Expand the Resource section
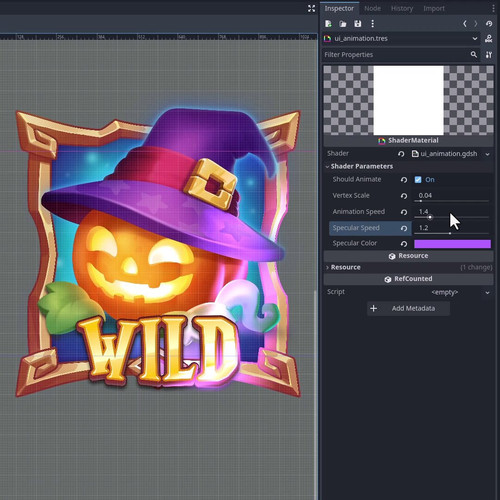Viewport: 500px width, 500px height. 345,267
